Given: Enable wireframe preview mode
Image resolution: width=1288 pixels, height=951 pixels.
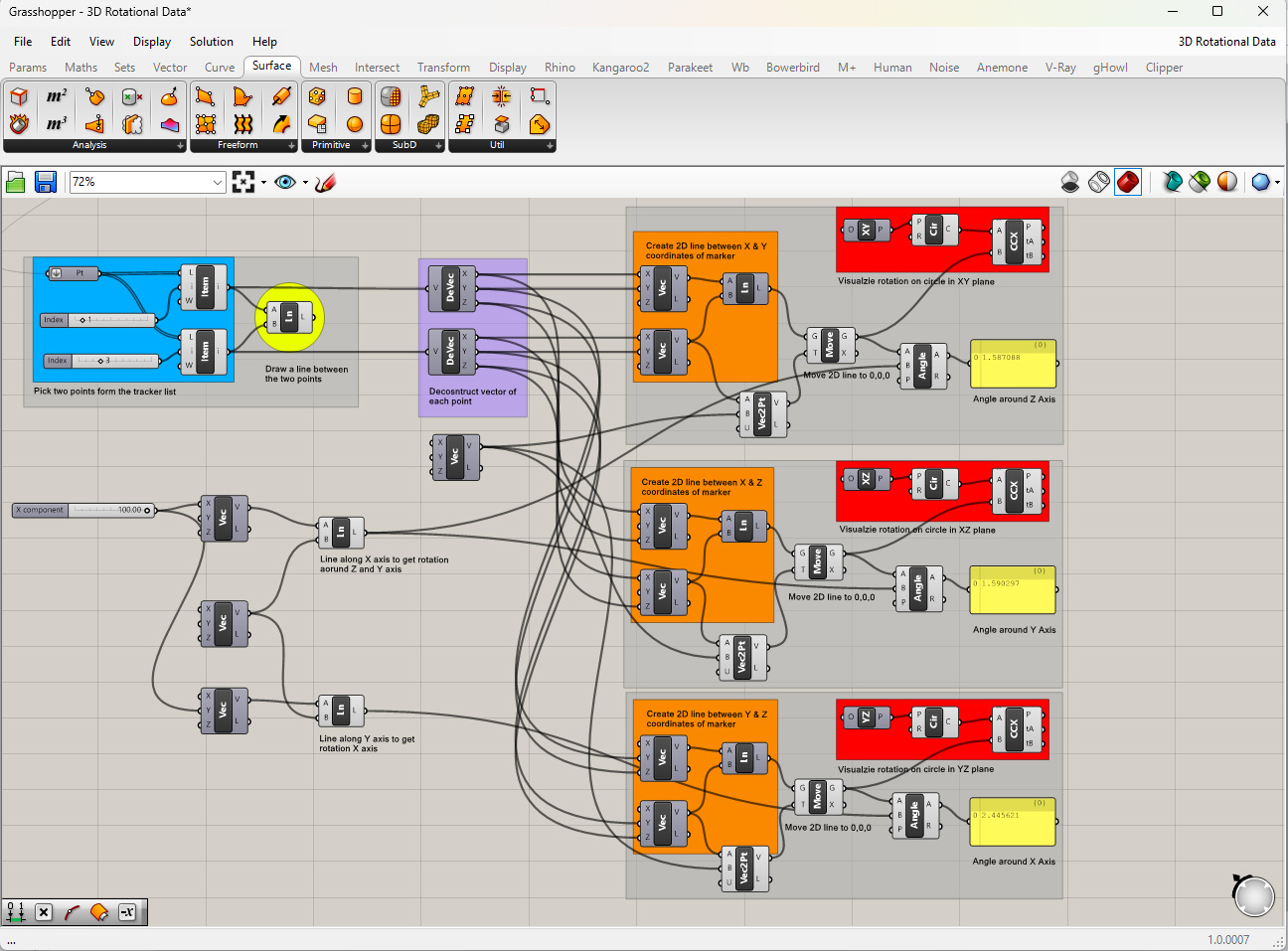Looking at the screenshot, I should [1098, 182].
